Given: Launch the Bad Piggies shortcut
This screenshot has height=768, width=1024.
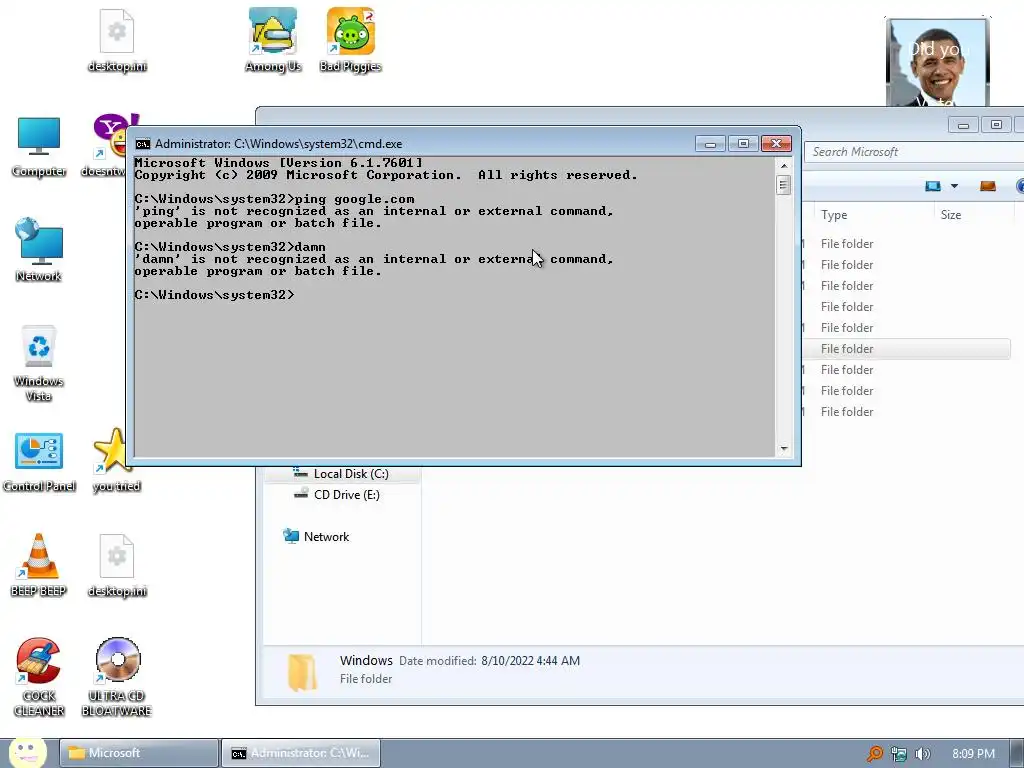Looking at the screenshot, I should (351, 39).
